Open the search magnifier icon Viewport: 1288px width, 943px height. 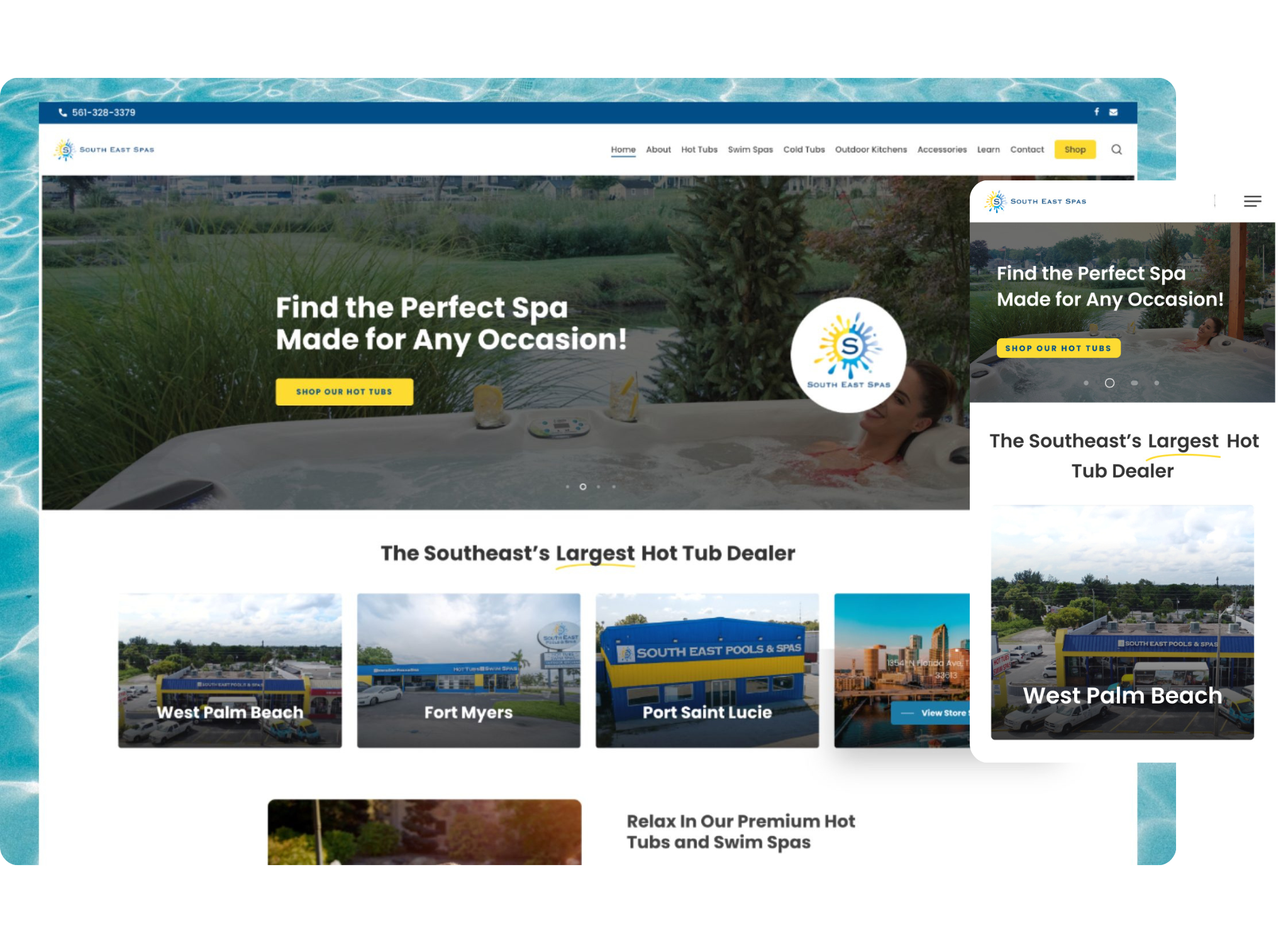1116,150
